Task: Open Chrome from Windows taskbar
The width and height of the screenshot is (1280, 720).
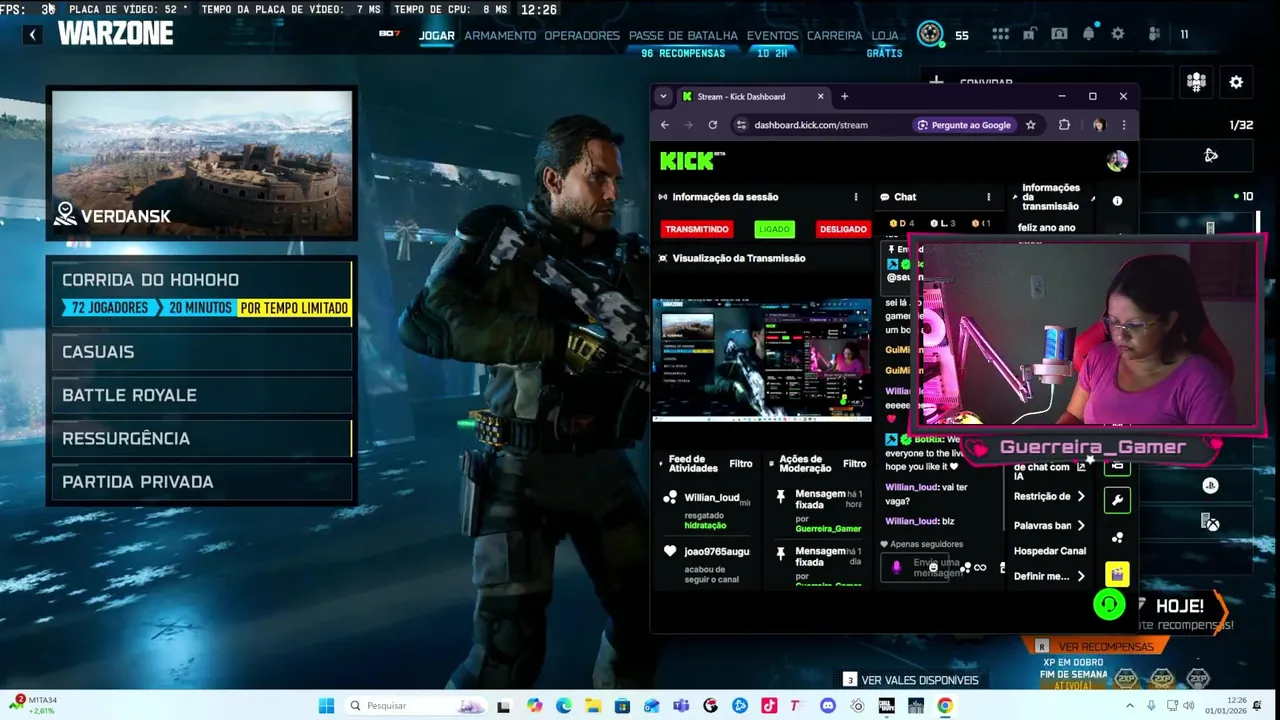Action: [945, 706]
